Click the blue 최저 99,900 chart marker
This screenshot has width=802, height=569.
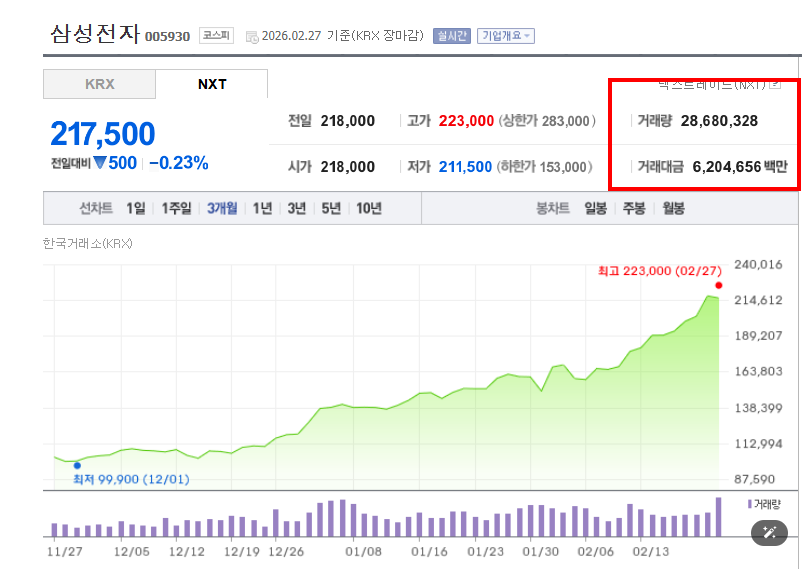[x=77, y=466]
